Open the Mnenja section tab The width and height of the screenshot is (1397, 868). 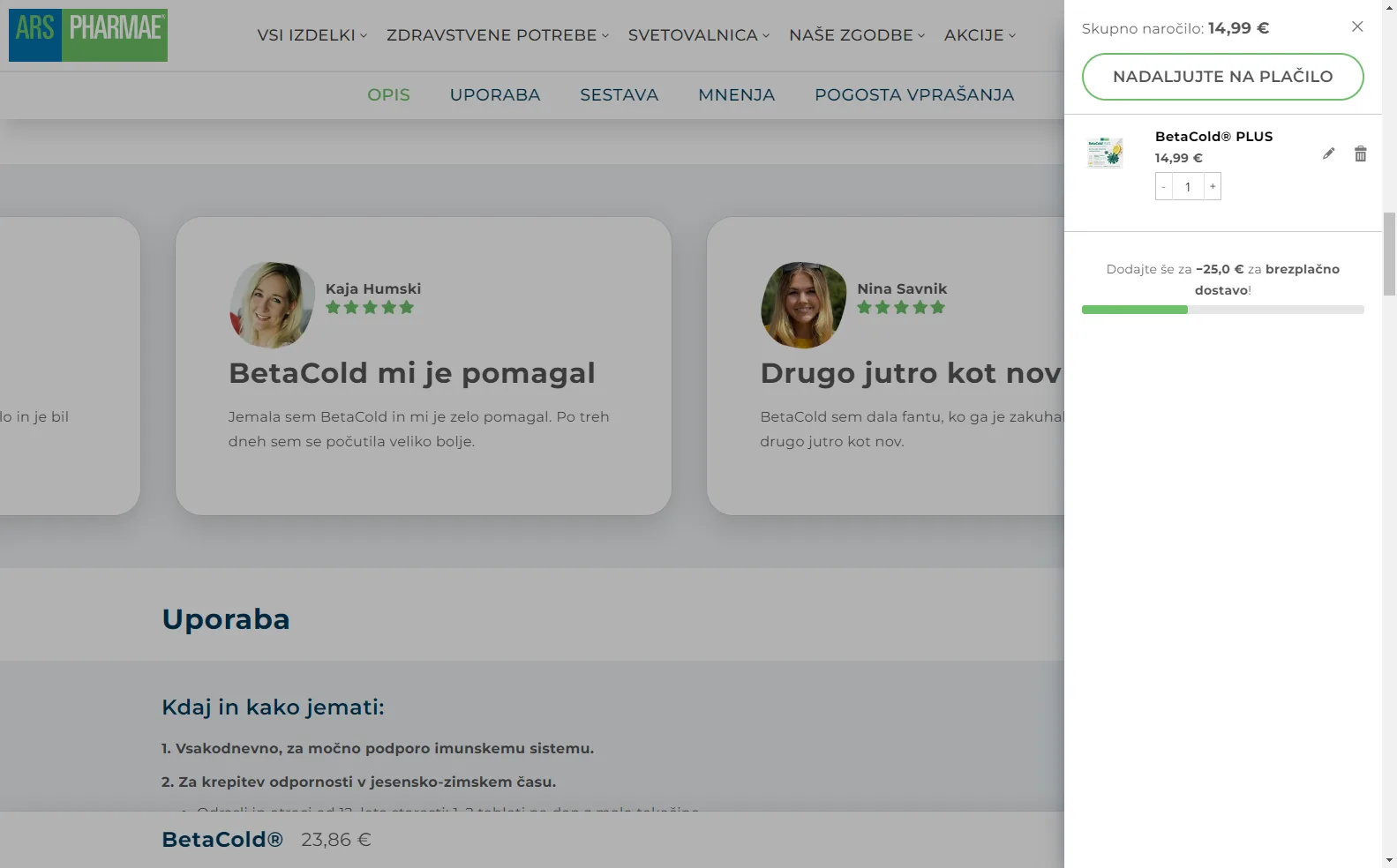pos(737,95)
